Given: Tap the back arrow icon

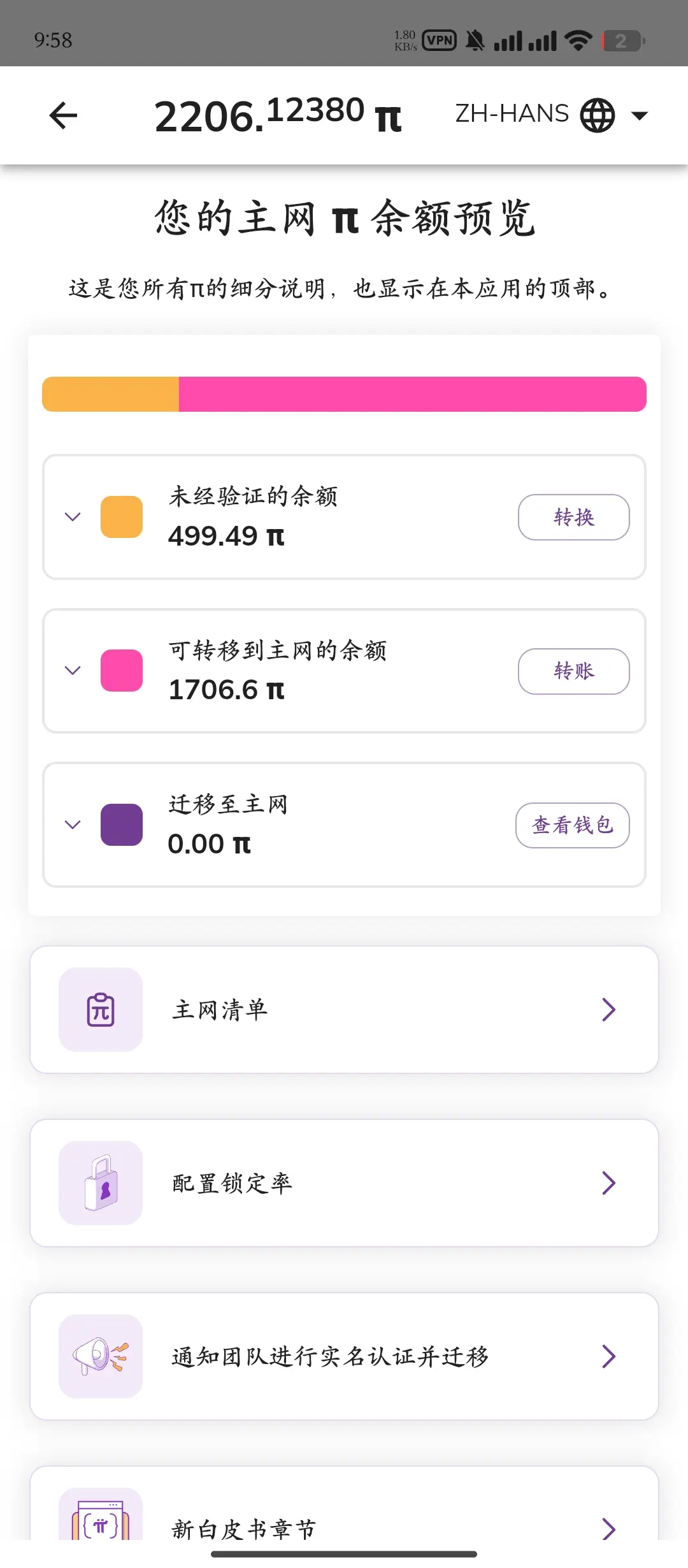Looking at the screenshot, I should (x=63, y=115).
